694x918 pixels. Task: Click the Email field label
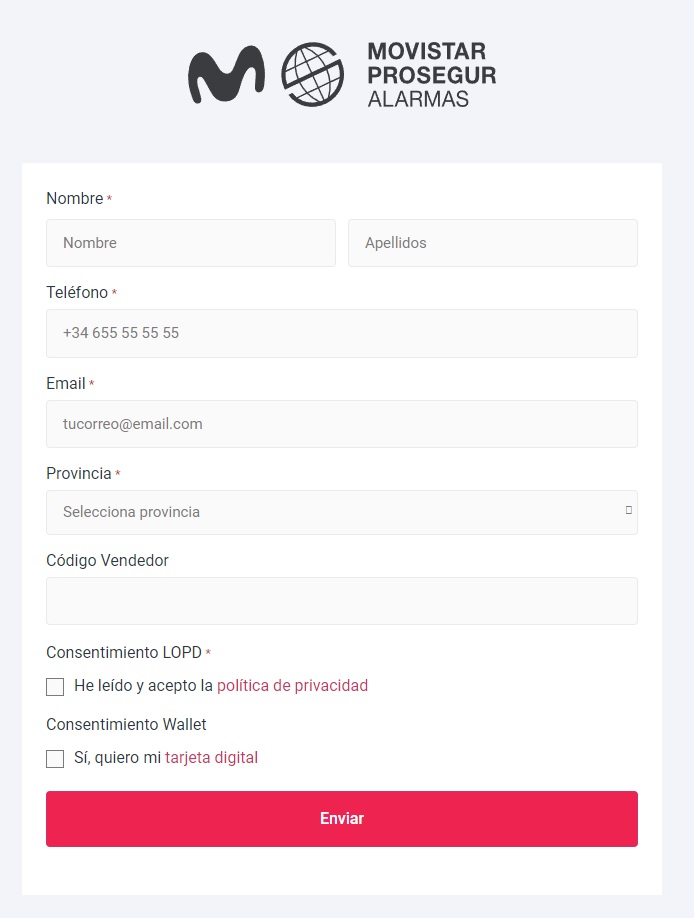66,383
